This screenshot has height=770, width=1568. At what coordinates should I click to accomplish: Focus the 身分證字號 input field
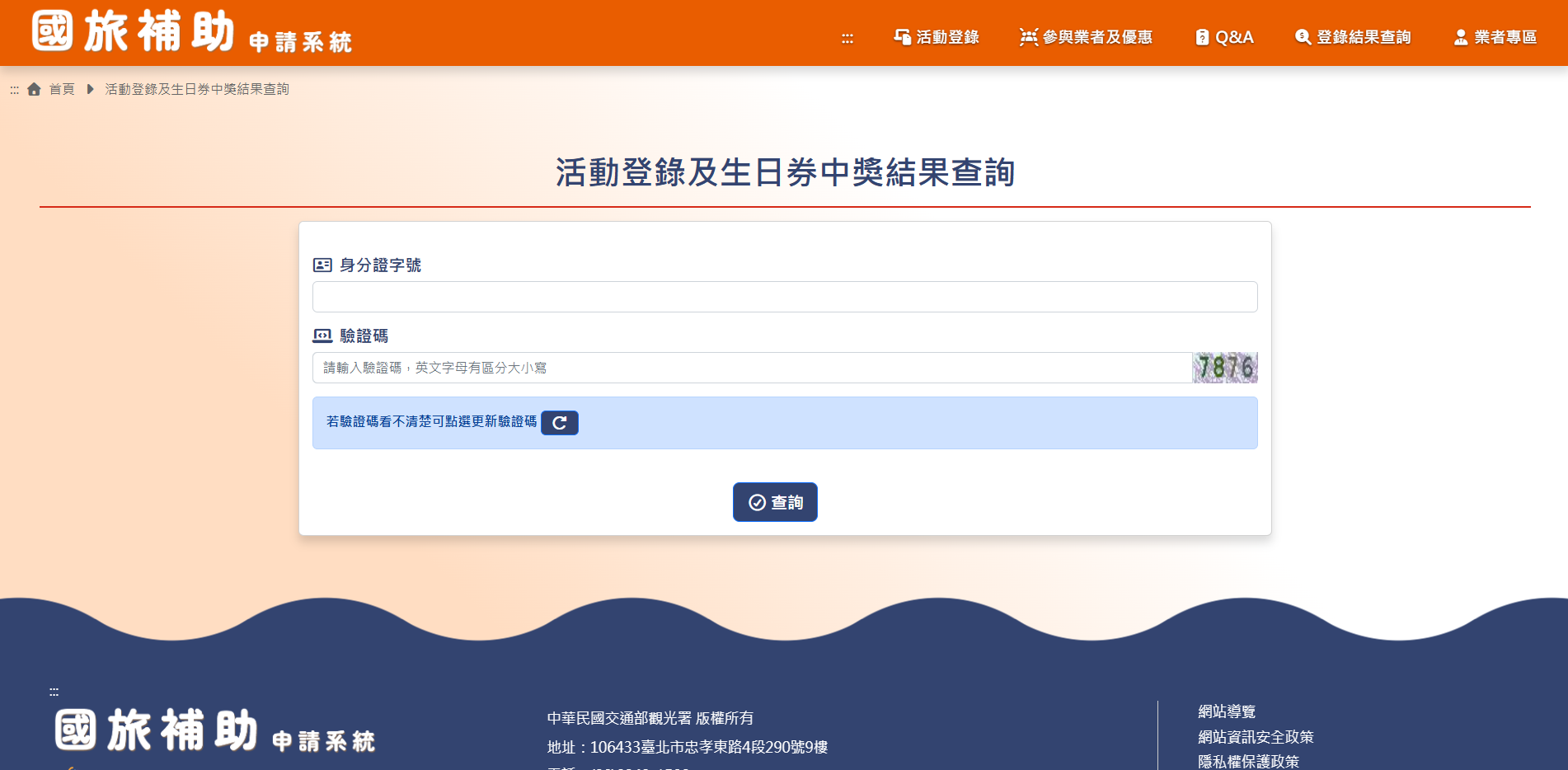(785, 297)
